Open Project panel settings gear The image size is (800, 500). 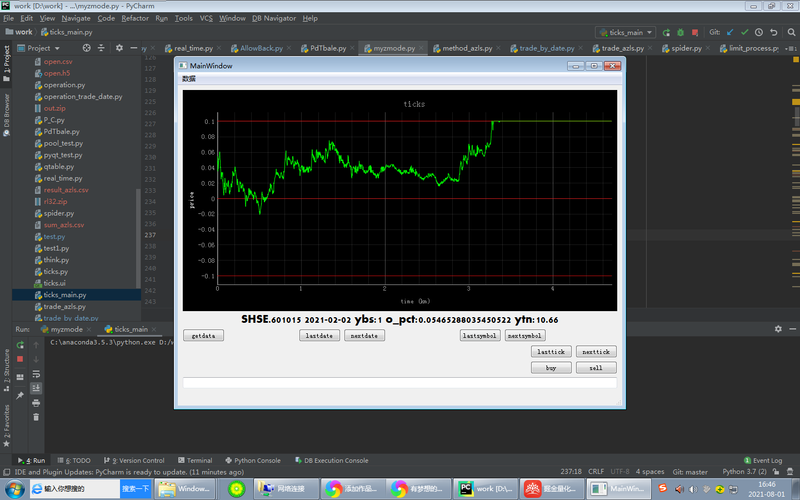click(119, 48)
